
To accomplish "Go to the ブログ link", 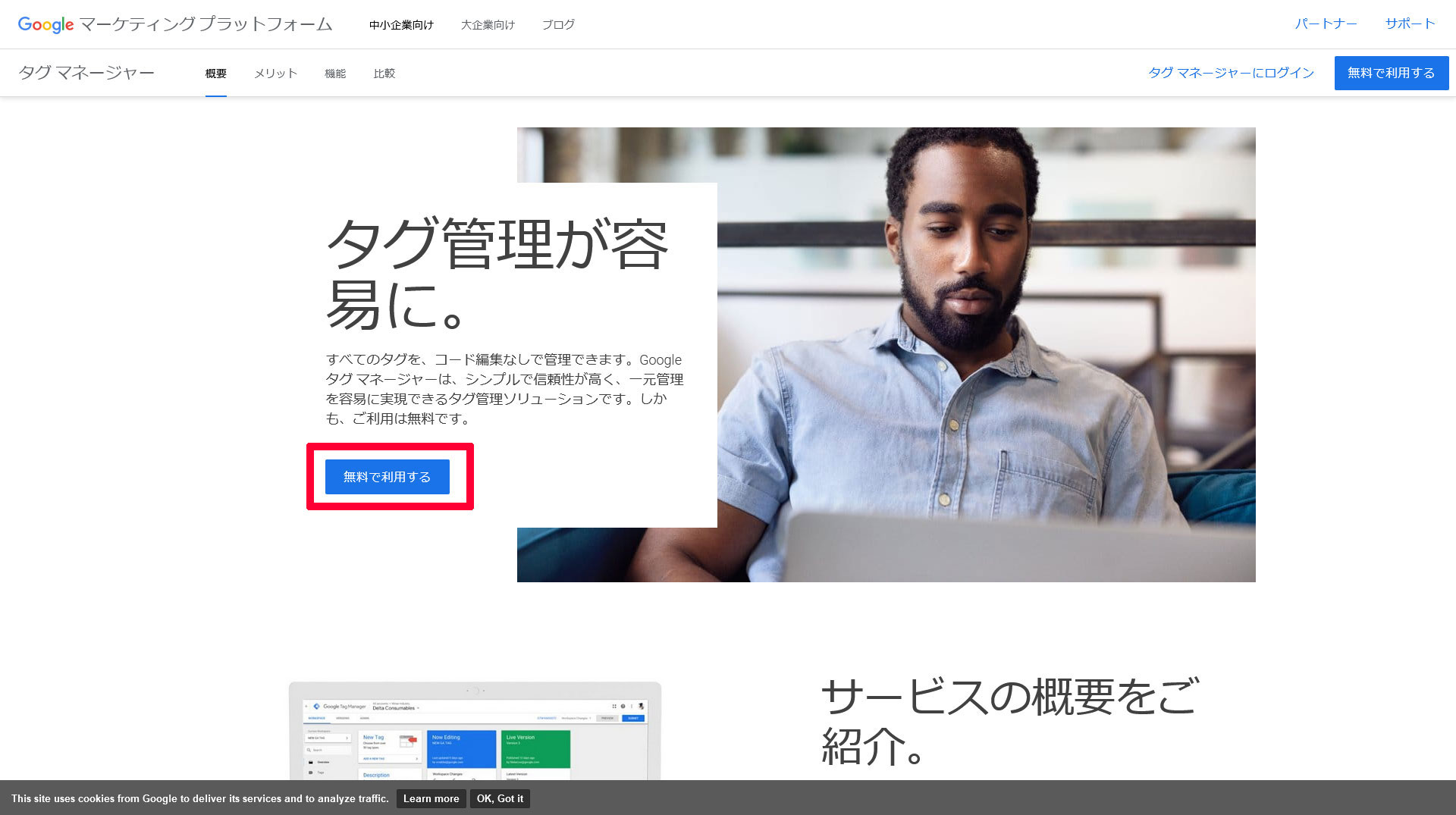I will coord(558,25).
